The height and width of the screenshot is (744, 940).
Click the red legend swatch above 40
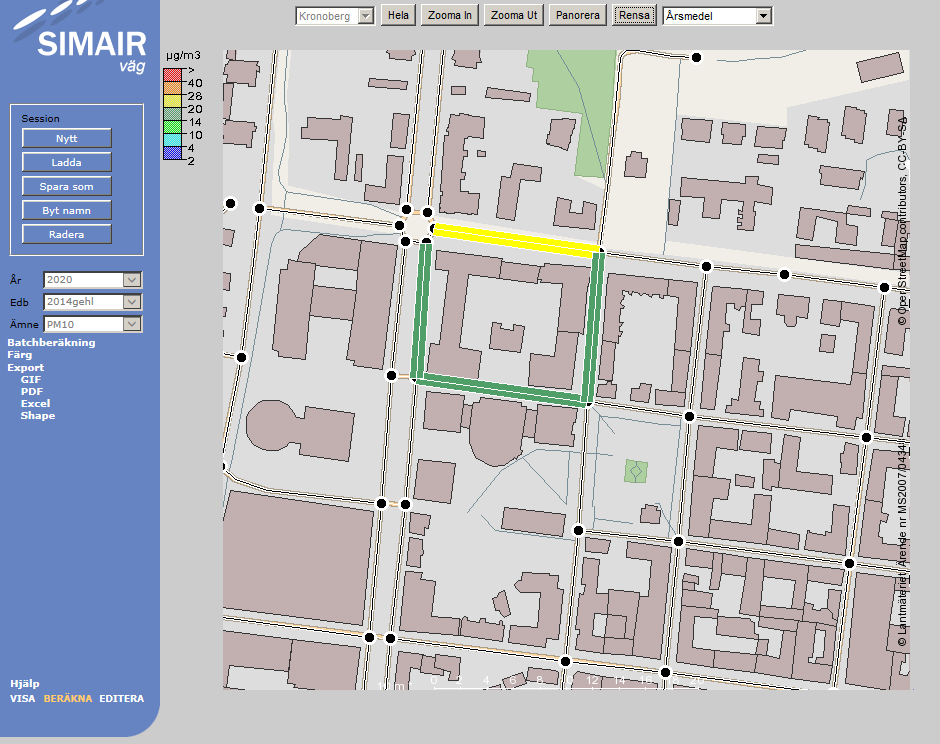[x=173, y=75]
